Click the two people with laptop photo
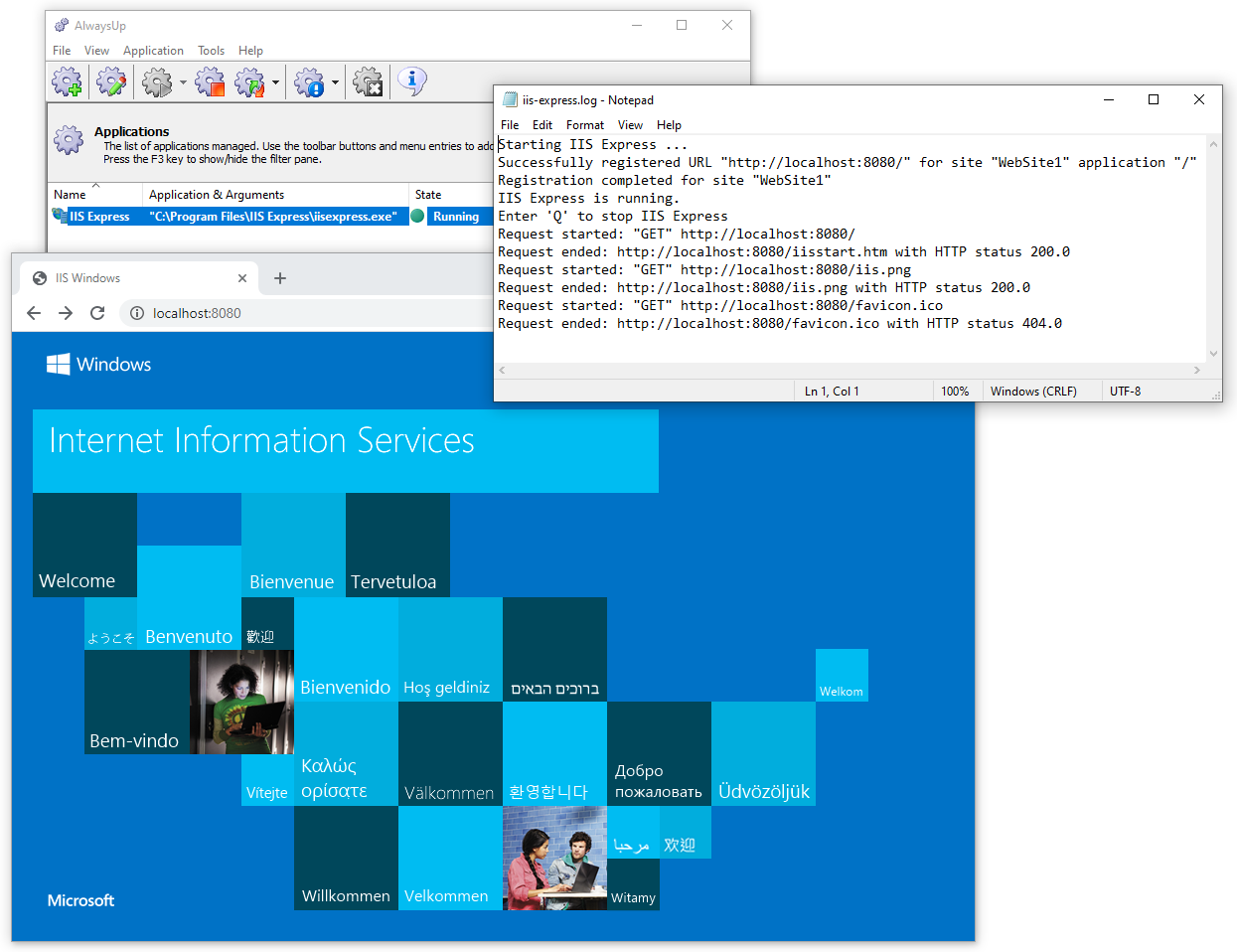Screen dimensions: 1237x952 [x=554, y=858]
